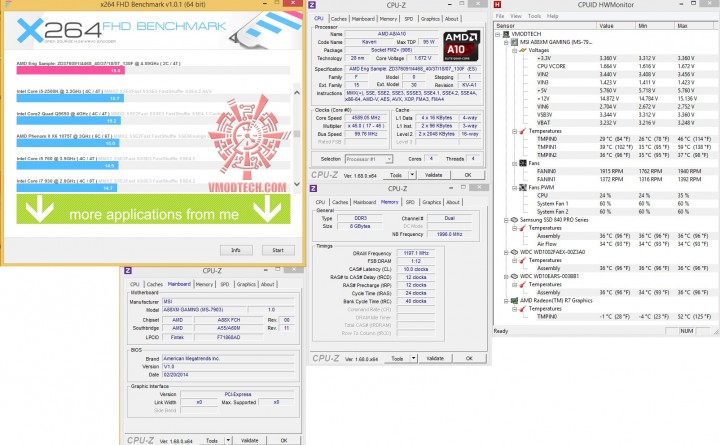
Task: Click the CPU VCORE row in HWMonitor
Action: pos(605,67)
